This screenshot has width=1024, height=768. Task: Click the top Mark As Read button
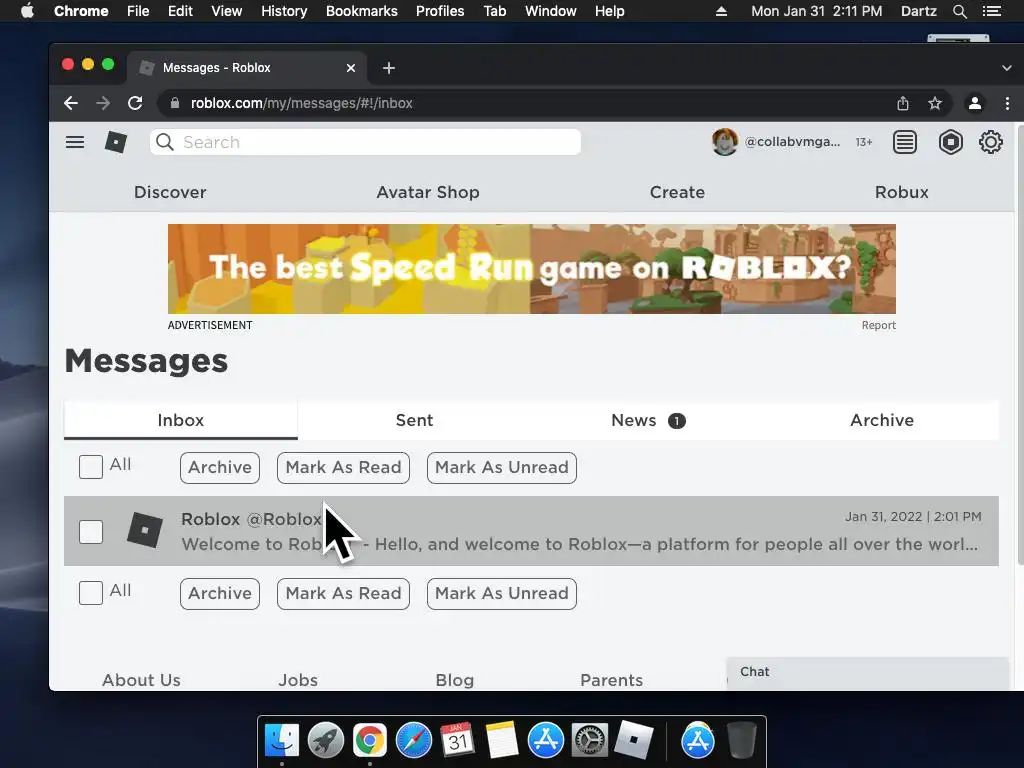click(344, 468)
